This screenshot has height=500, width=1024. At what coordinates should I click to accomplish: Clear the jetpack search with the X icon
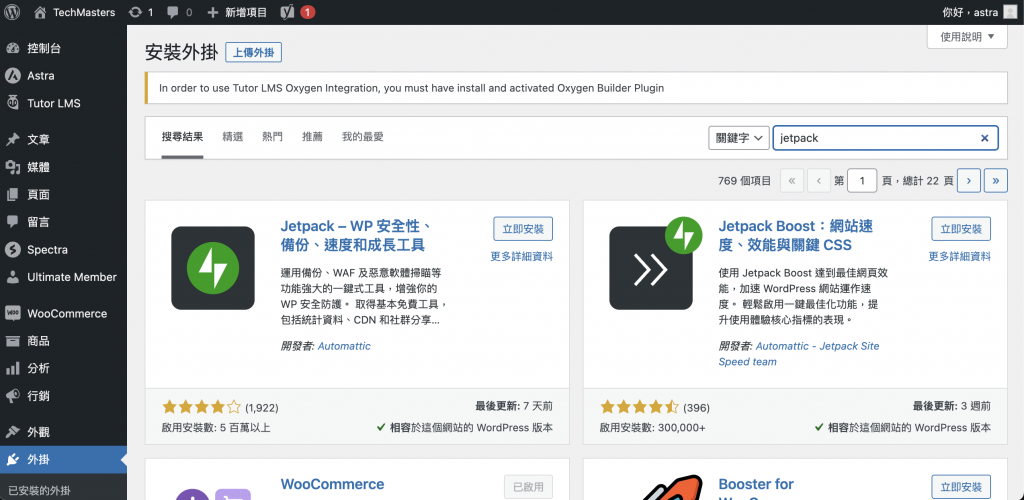pos(985,138)
